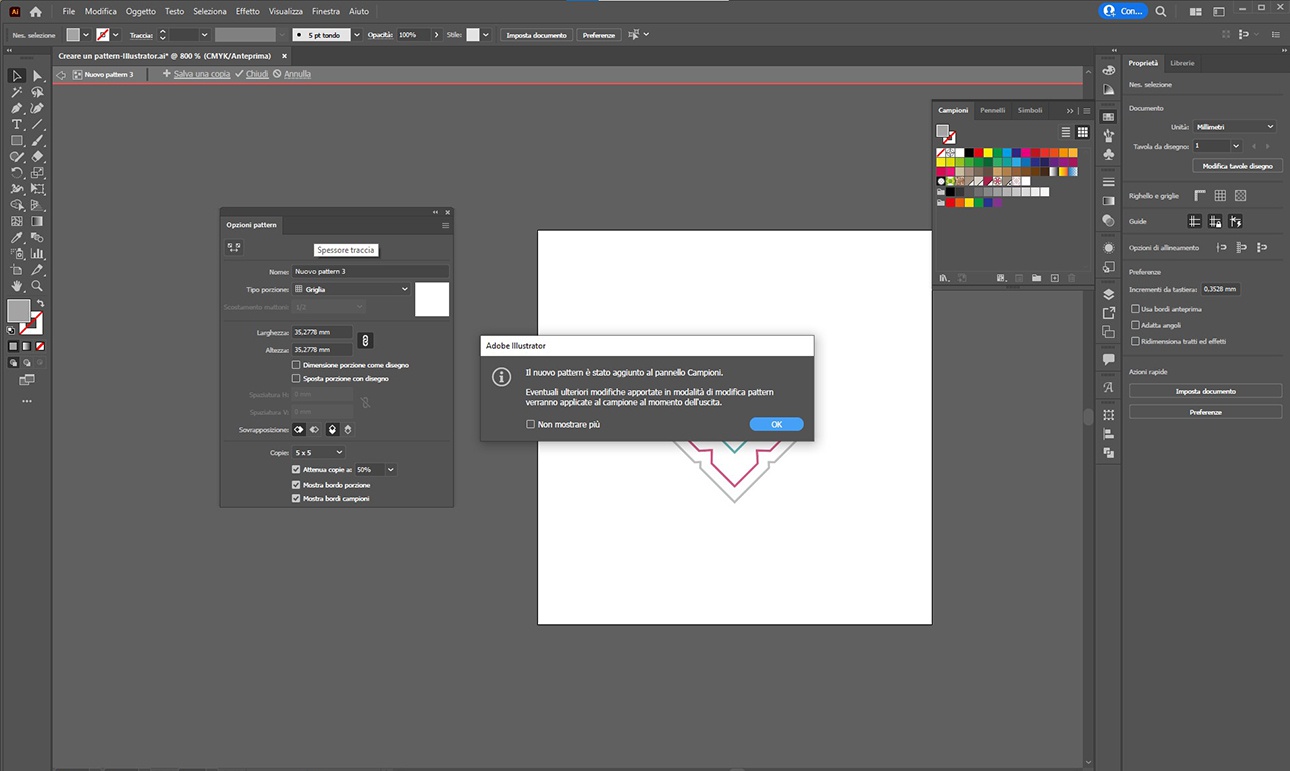
Task: Disable Mostra bordo porzione option
Action: coord(296,484)
